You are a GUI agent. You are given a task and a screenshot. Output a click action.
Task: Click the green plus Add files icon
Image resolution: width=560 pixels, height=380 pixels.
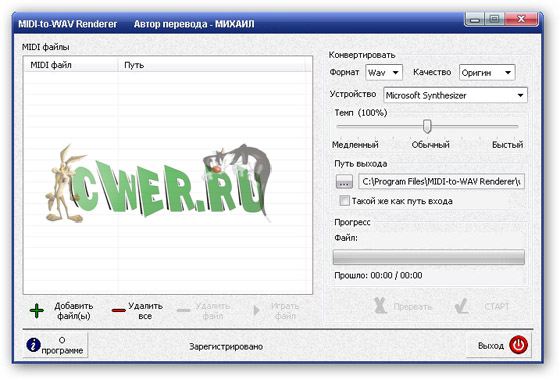coord(36,310)
